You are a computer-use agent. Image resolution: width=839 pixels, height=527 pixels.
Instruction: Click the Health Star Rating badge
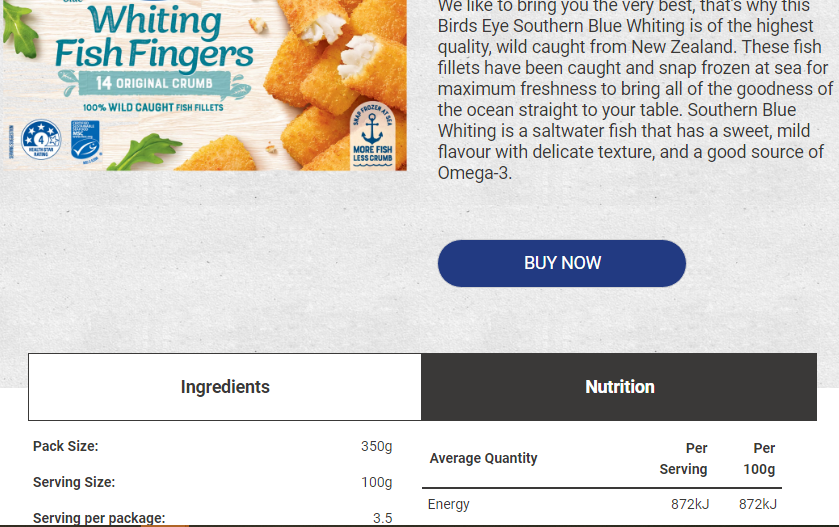[41, 140]
